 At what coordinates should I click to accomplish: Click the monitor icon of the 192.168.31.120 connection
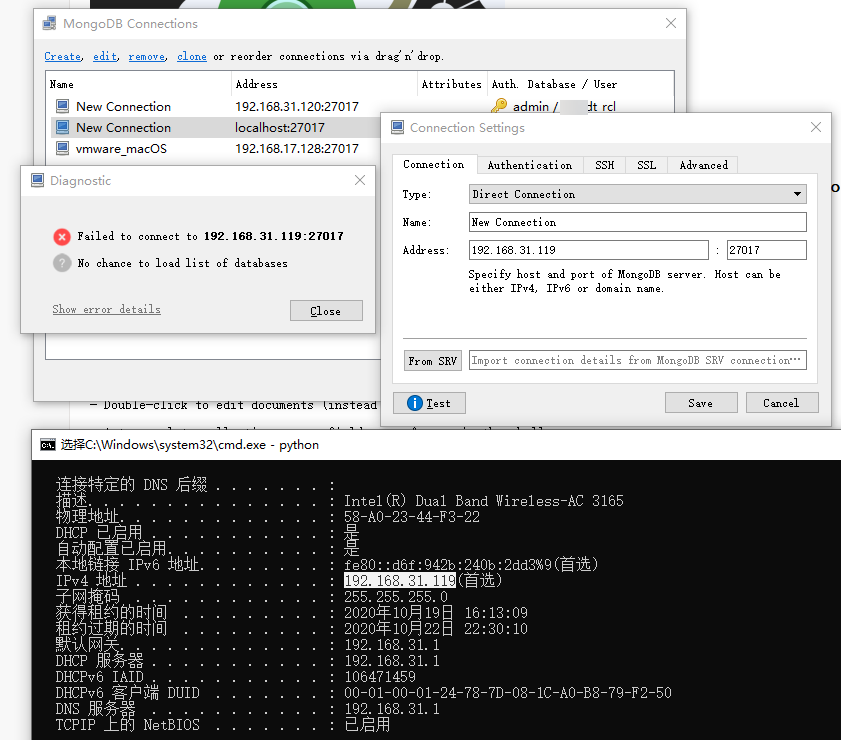tap(63, 106)
